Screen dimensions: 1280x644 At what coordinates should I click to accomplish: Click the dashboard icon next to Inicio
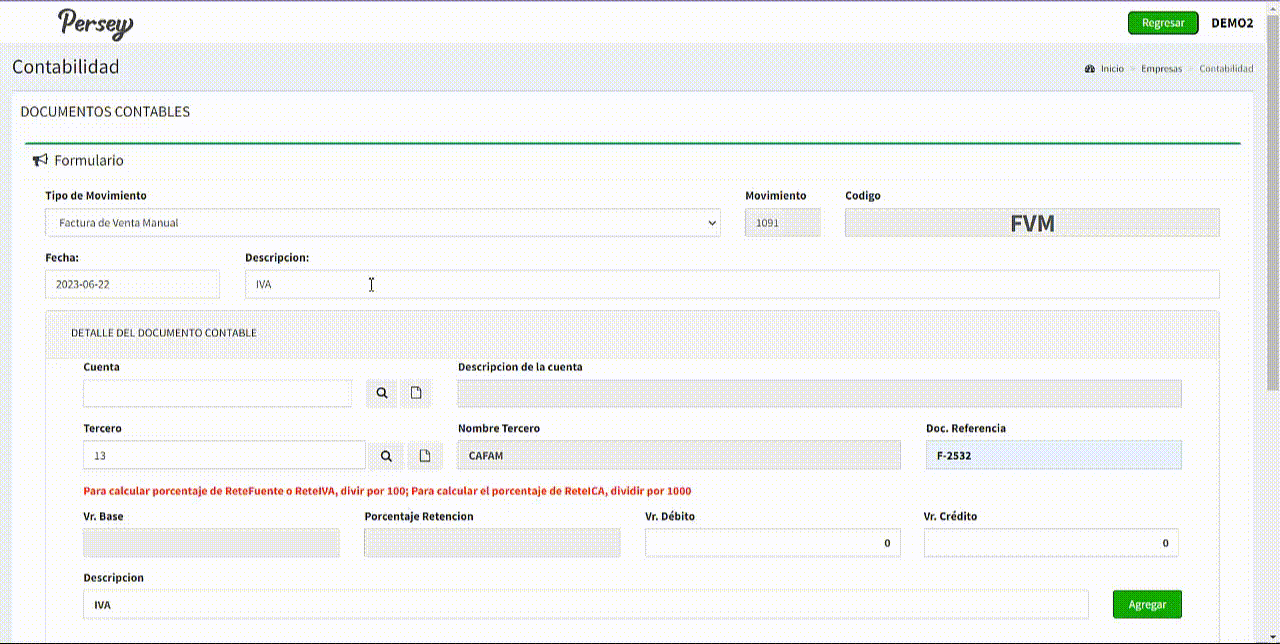pyautogui.click(x=1089, y=69)
